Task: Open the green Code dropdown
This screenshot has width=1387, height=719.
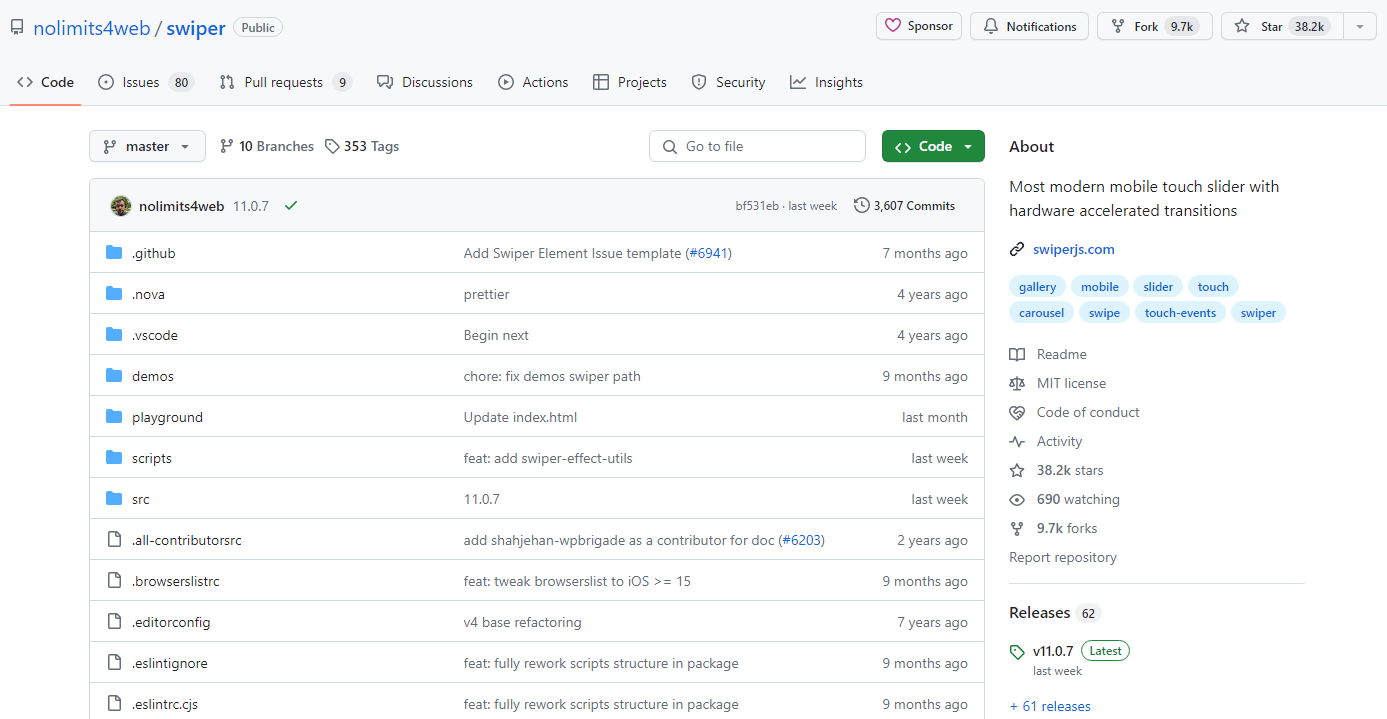Action: coord(932,146)
